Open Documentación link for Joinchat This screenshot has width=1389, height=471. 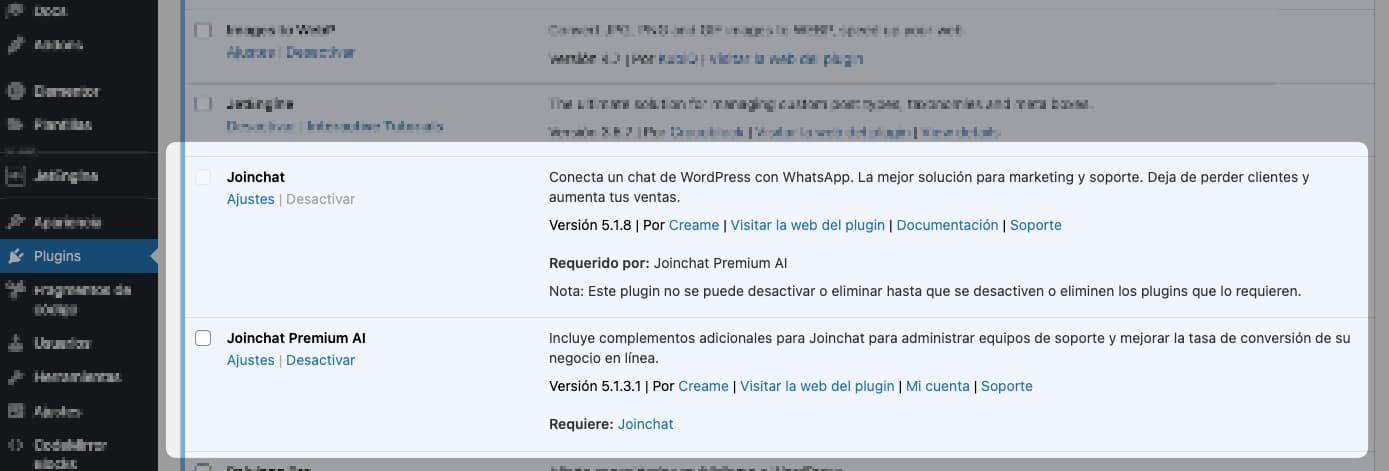point(947,225)
